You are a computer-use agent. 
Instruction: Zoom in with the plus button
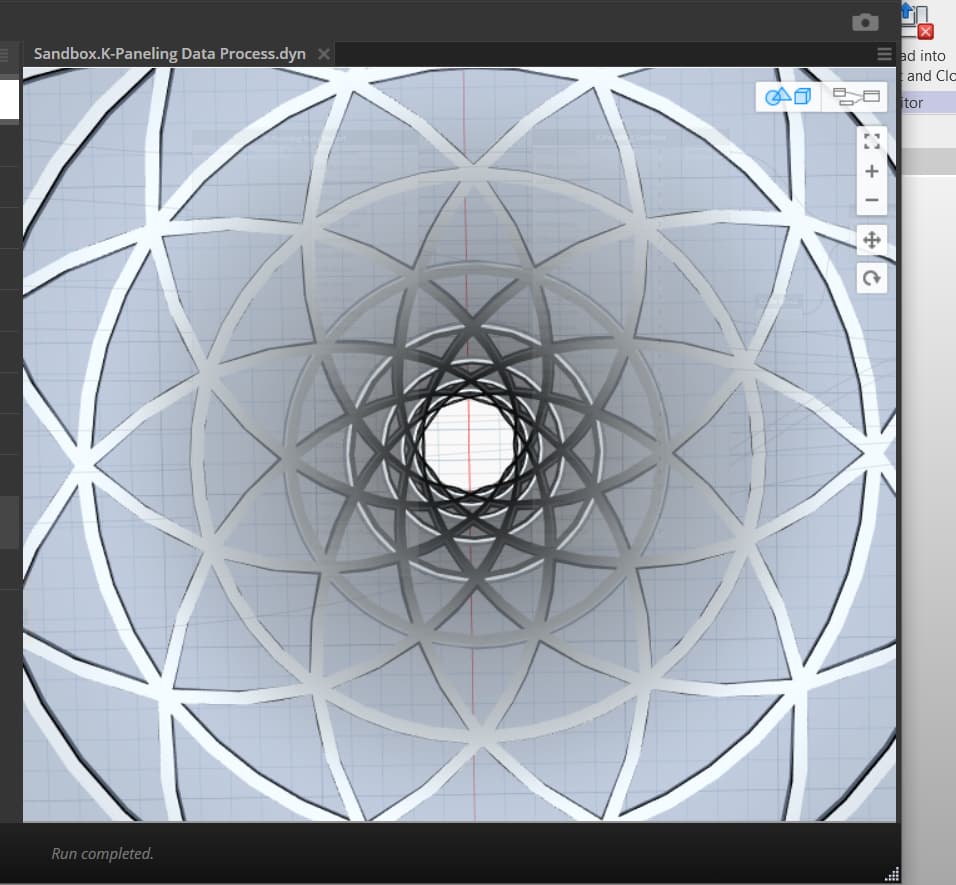(872, 171)
